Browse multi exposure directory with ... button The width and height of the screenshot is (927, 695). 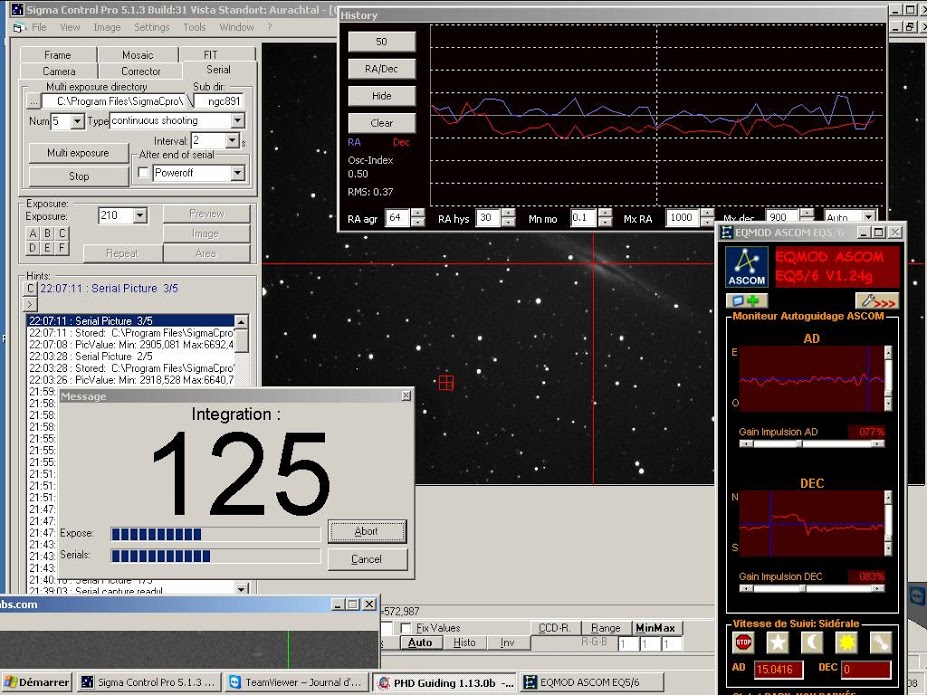(34, 102)
